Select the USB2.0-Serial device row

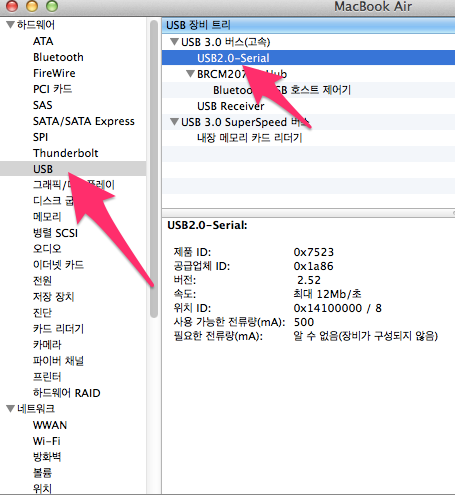(308, 58)
